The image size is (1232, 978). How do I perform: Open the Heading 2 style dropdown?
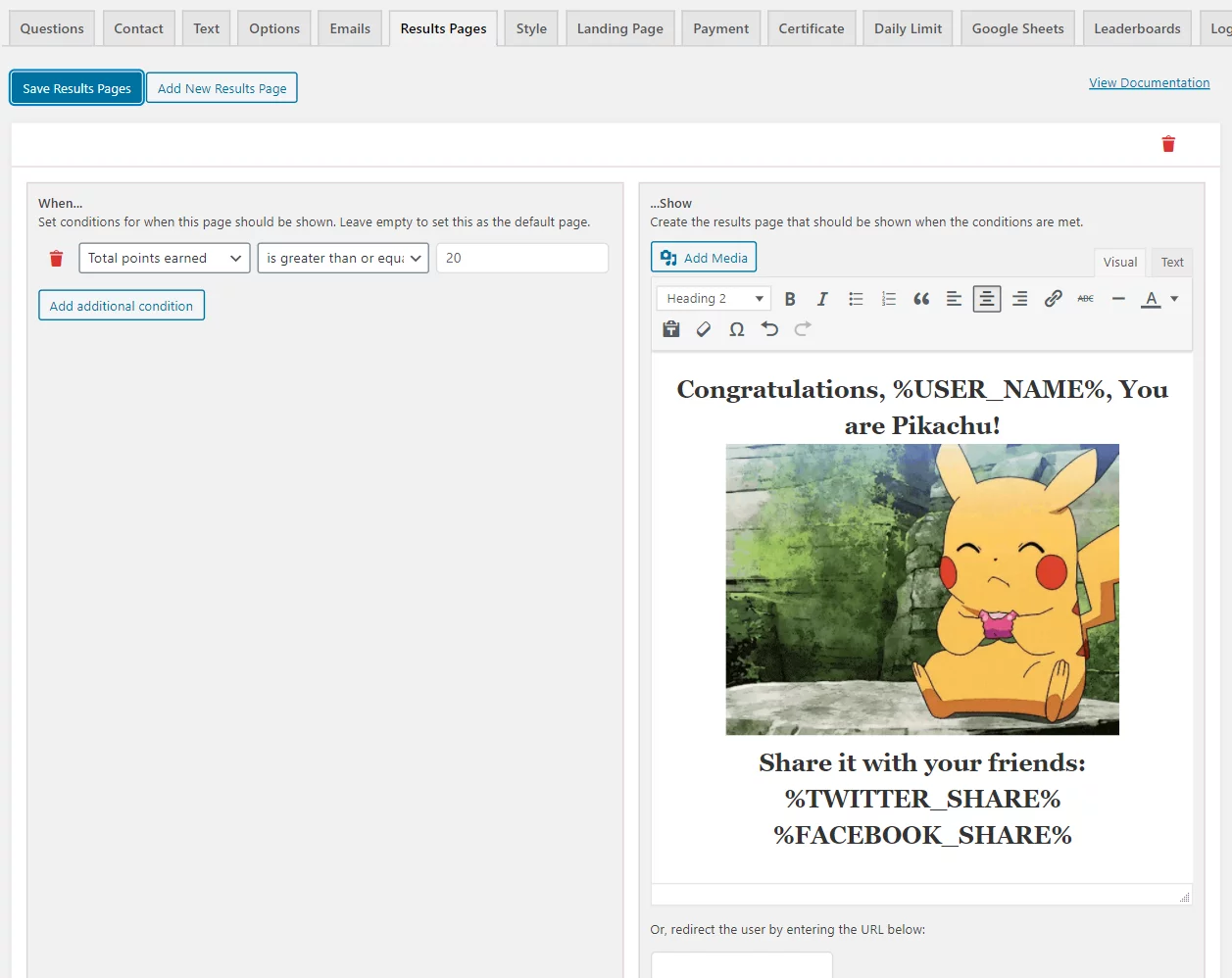[x=713, y=298]
